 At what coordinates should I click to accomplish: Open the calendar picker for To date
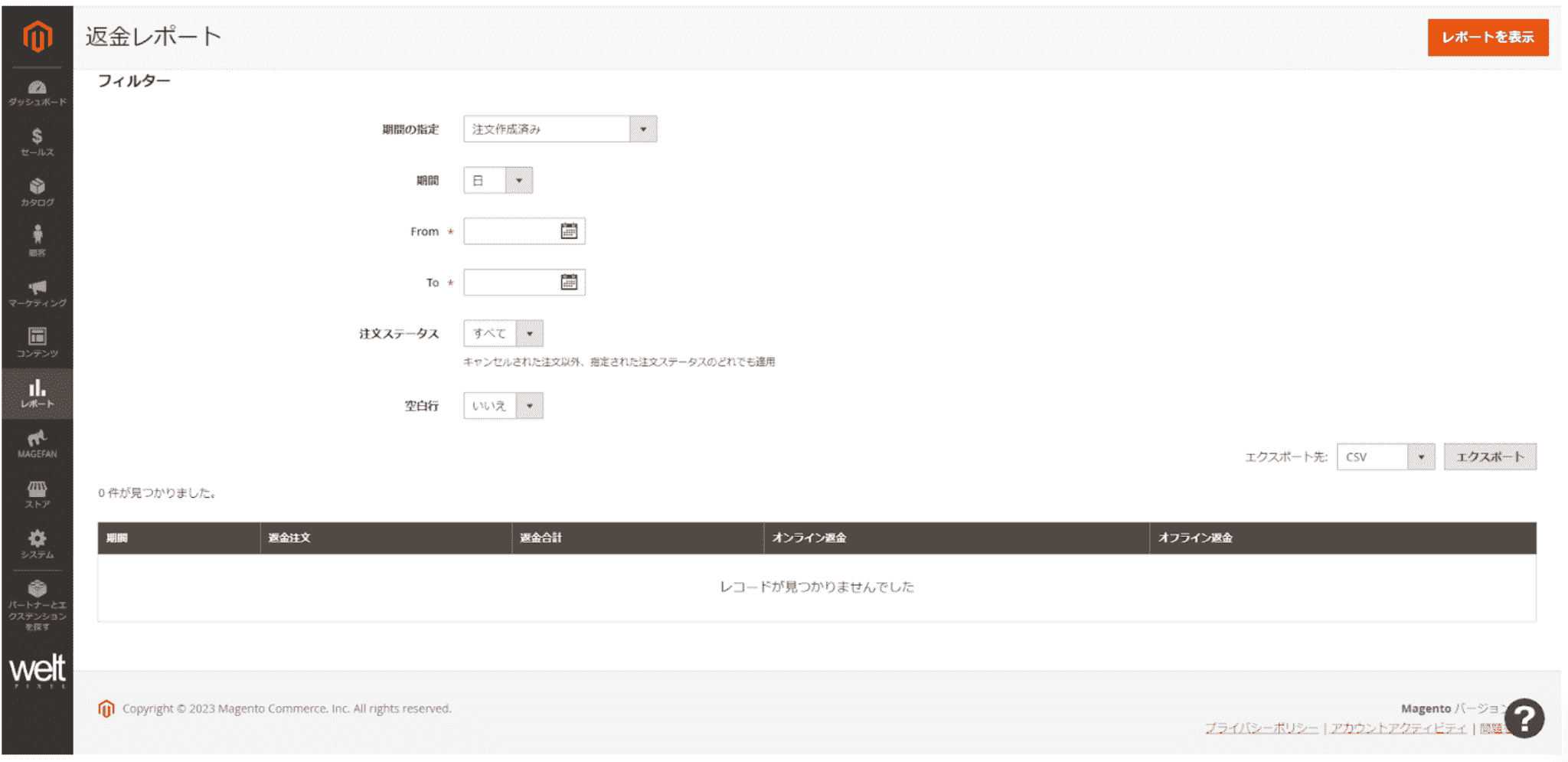coord(568,282)
